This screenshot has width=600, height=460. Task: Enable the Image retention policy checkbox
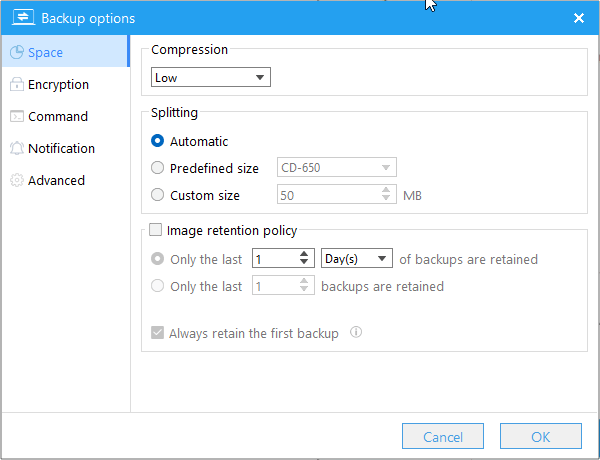(156, 230)
